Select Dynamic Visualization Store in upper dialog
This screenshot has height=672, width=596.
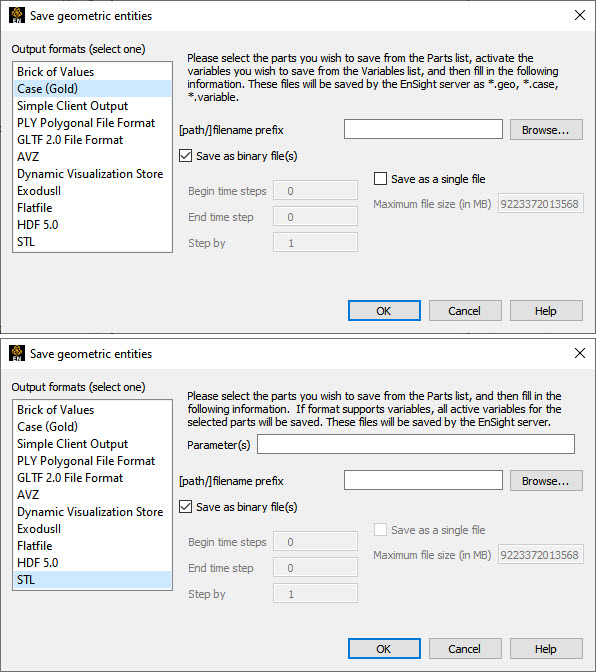click(92, 174)
